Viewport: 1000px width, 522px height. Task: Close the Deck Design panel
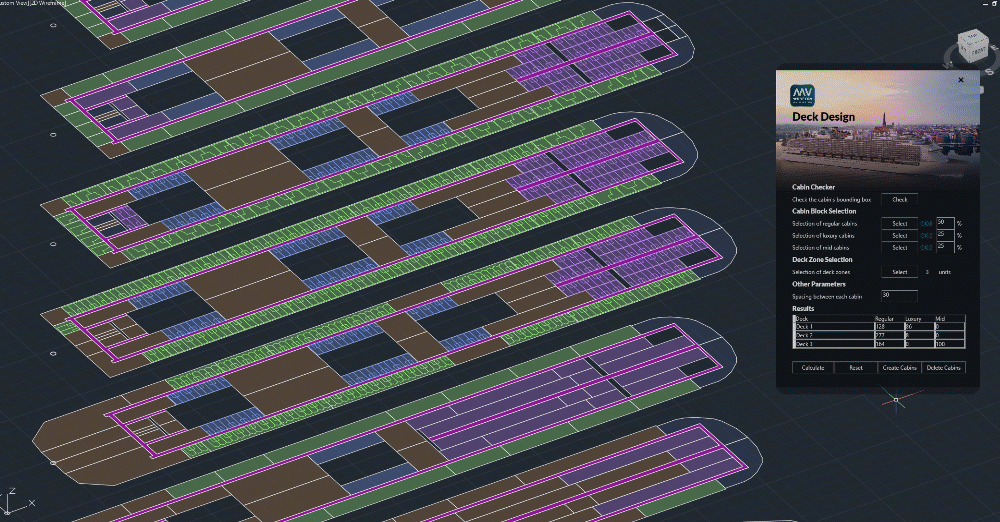click(961, 80)
